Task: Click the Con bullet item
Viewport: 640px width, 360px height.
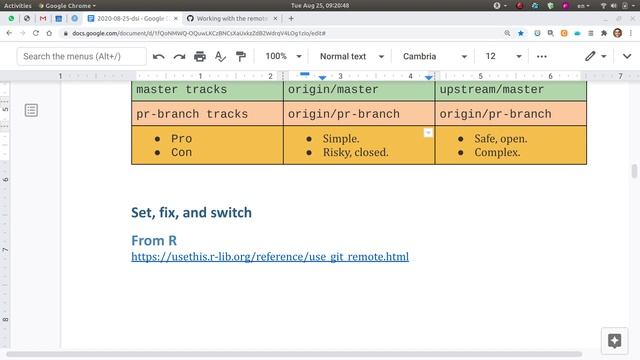Action: point(182,152)
